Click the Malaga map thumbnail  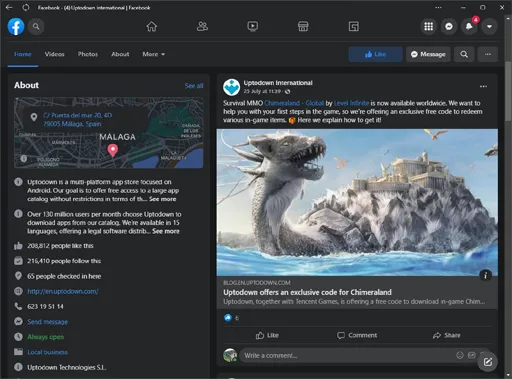[109, 133]
